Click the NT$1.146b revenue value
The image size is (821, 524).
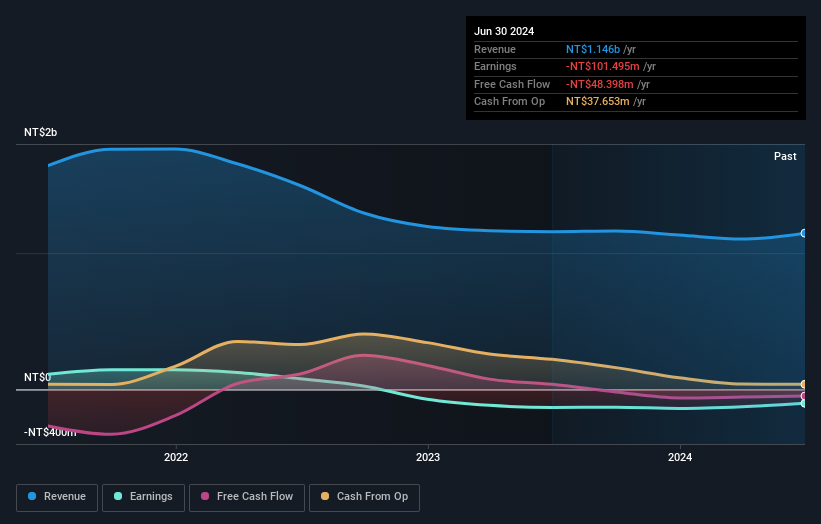(x=593, y=49)
